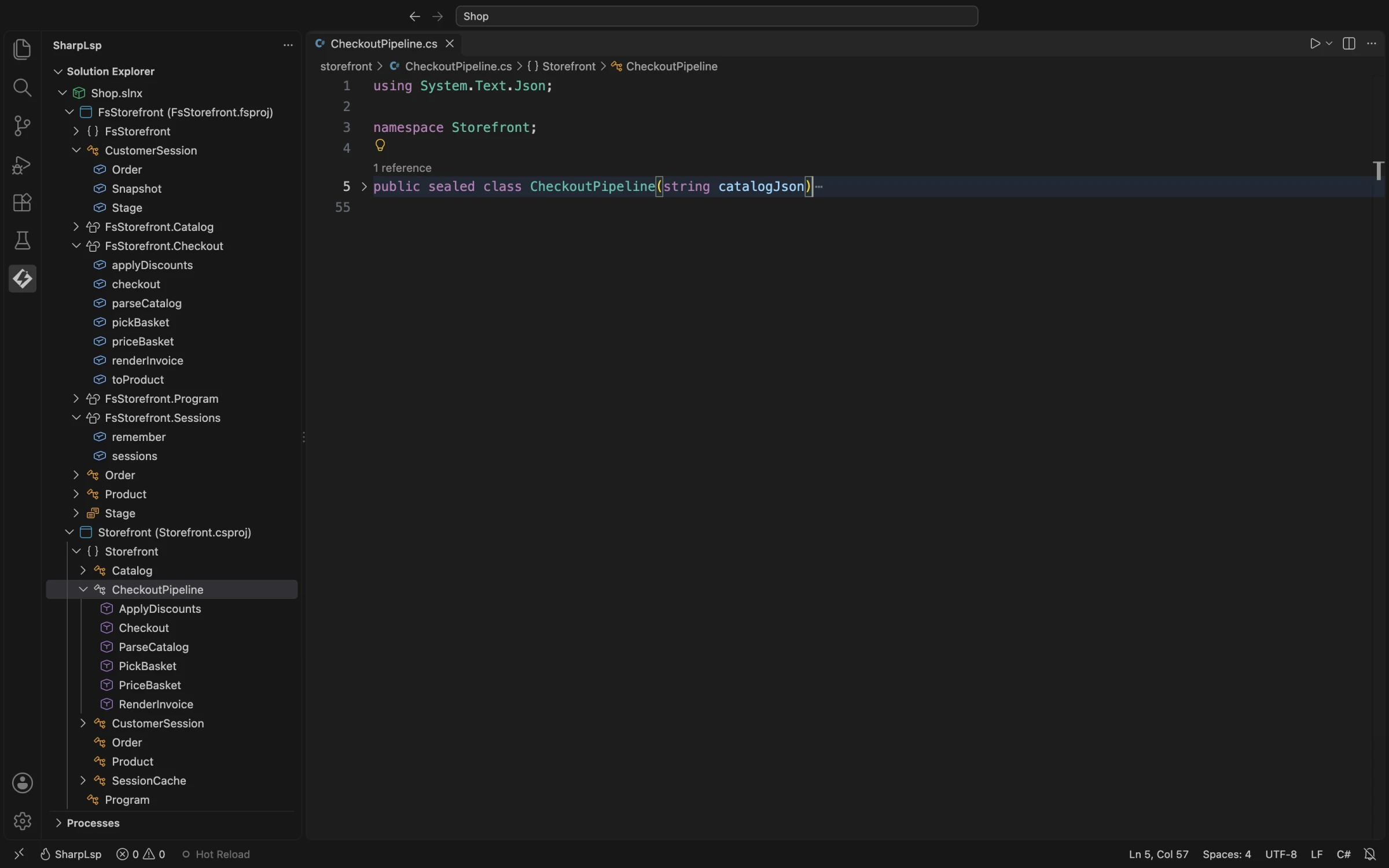Click the Storefront namespace breadcrumb

561,67
